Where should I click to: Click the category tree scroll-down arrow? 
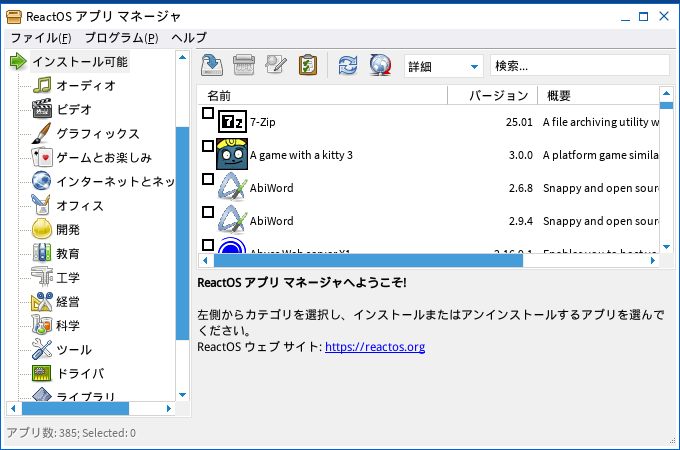coord(183,395)
